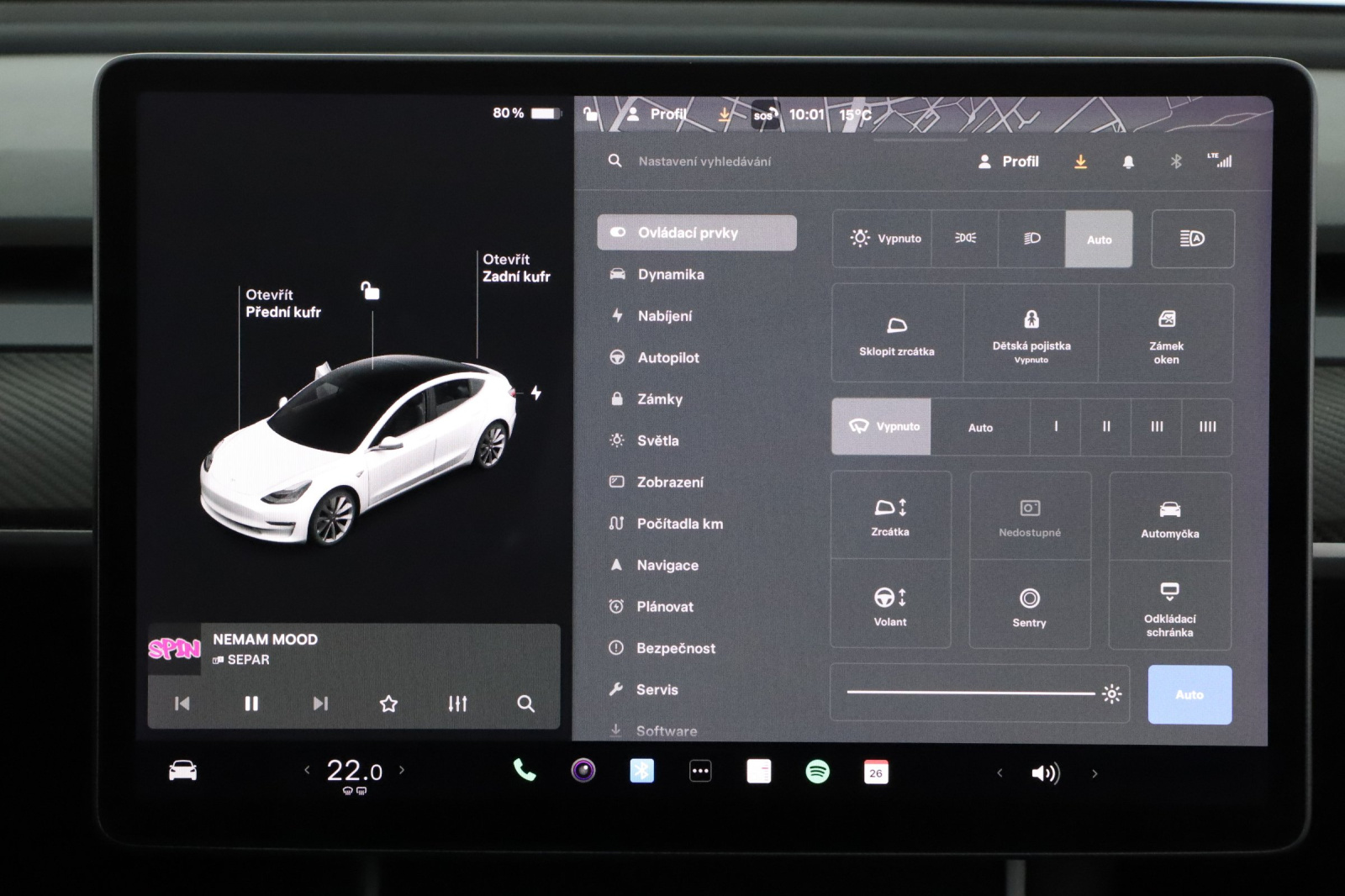Image resolution: width=1345 pixels, height=896 pixels.
Task: Lower volume with left chevron
Action: (x=1000, y=772)
